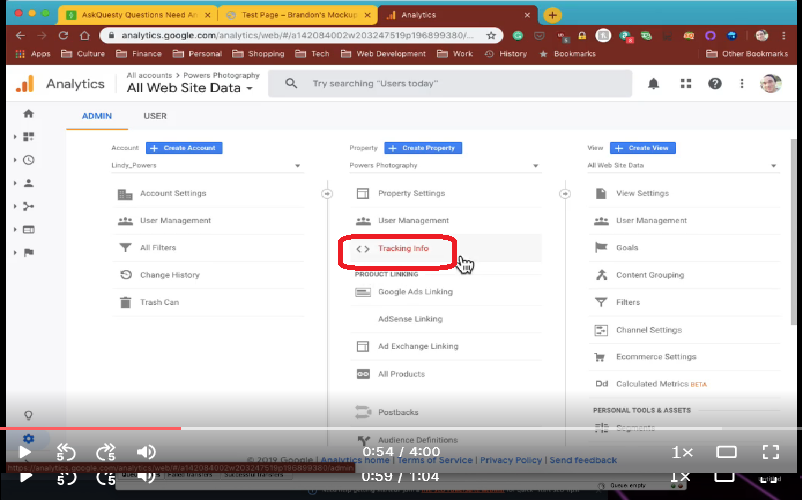The height and width of the screenshot is (500, 802).
Task: Open Google Ads Linking
Action: coord(415,292)
